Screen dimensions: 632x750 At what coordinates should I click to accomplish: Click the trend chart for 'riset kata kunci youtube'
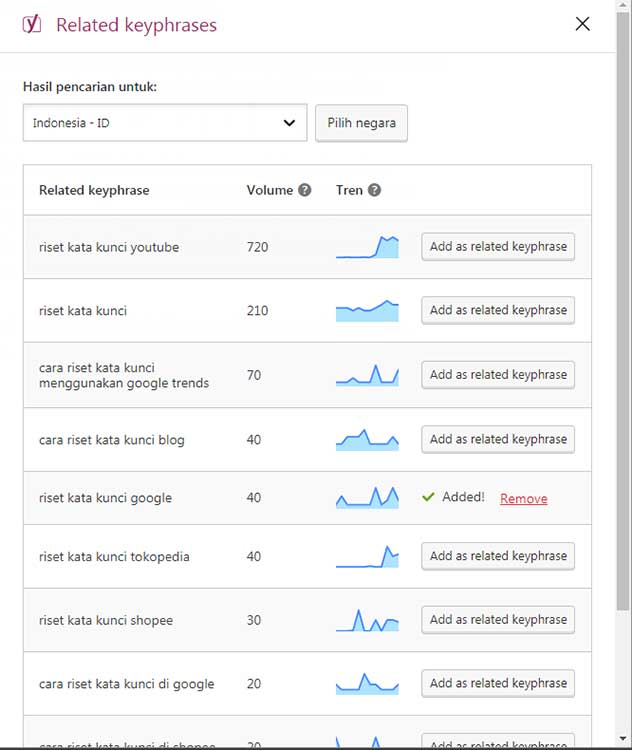coord(367,247)
